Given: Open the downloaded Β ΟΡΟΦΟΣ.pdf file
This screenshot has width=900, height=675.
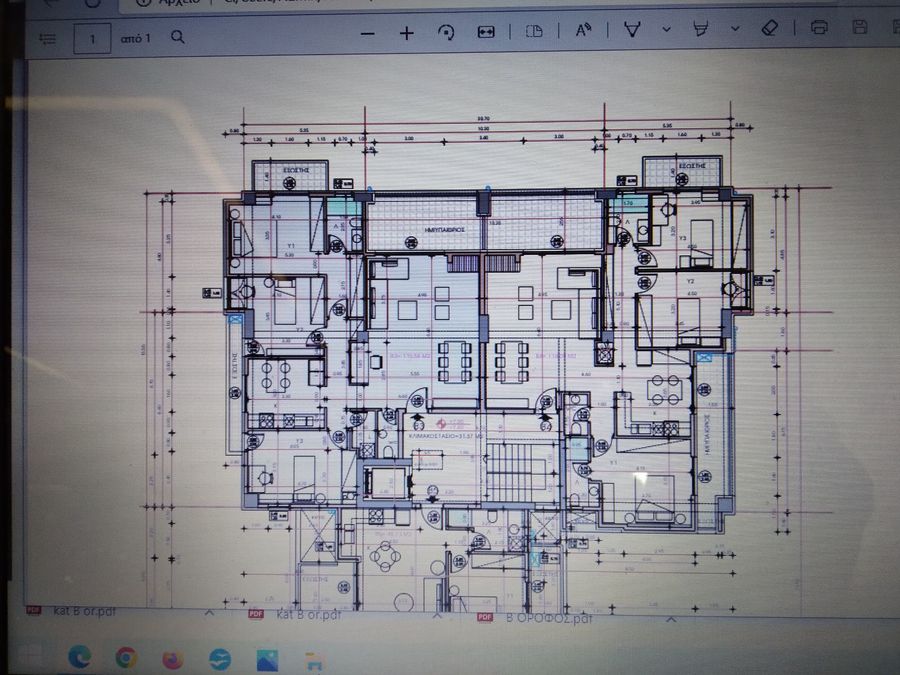Looking at the screenshot, I should [534, 618].
